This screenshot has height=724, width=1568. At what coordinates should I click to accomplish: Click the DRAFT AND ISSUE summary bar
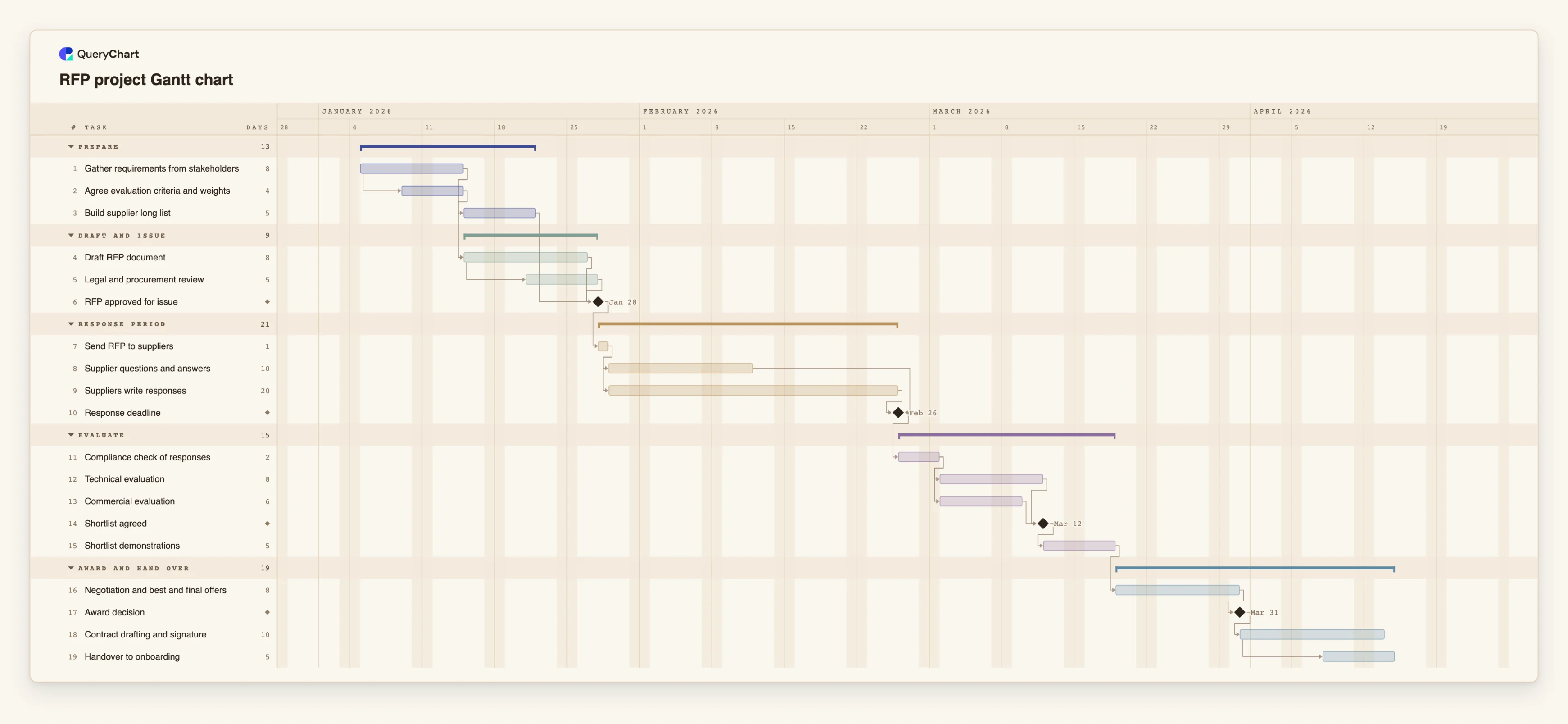(x=531, y=236)
